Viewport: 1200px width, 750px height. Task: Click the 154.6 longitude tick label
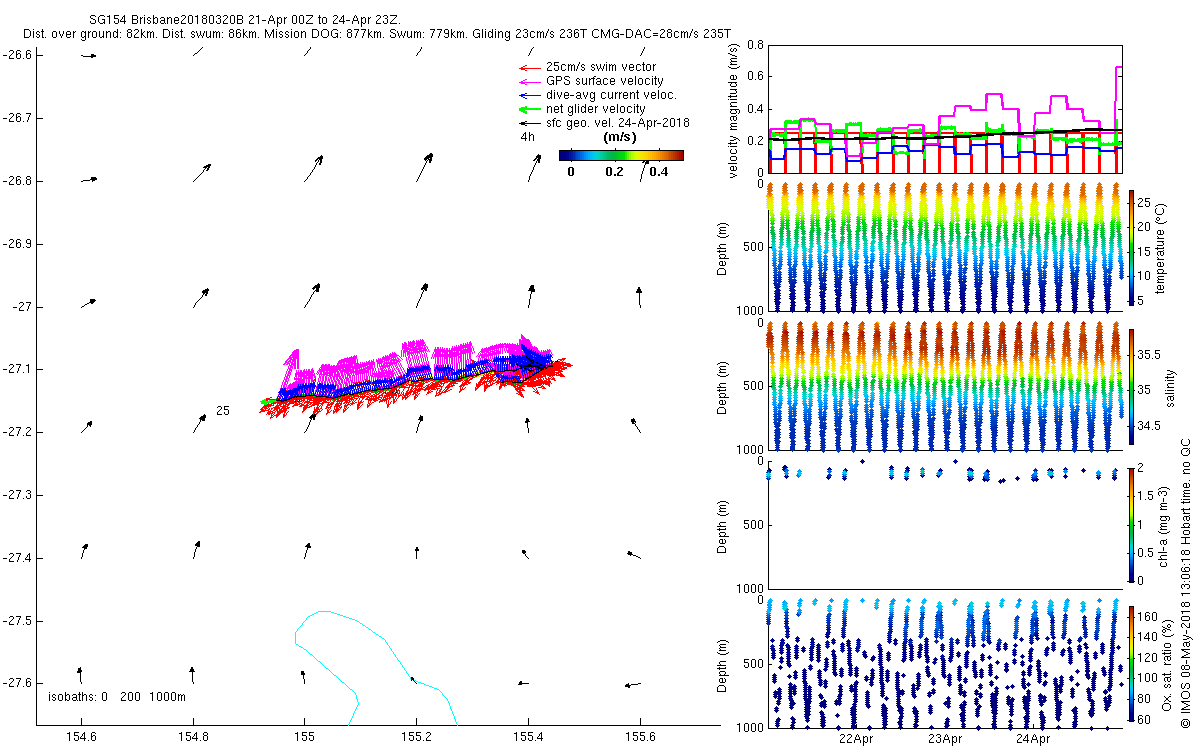[x=81, y=738]
